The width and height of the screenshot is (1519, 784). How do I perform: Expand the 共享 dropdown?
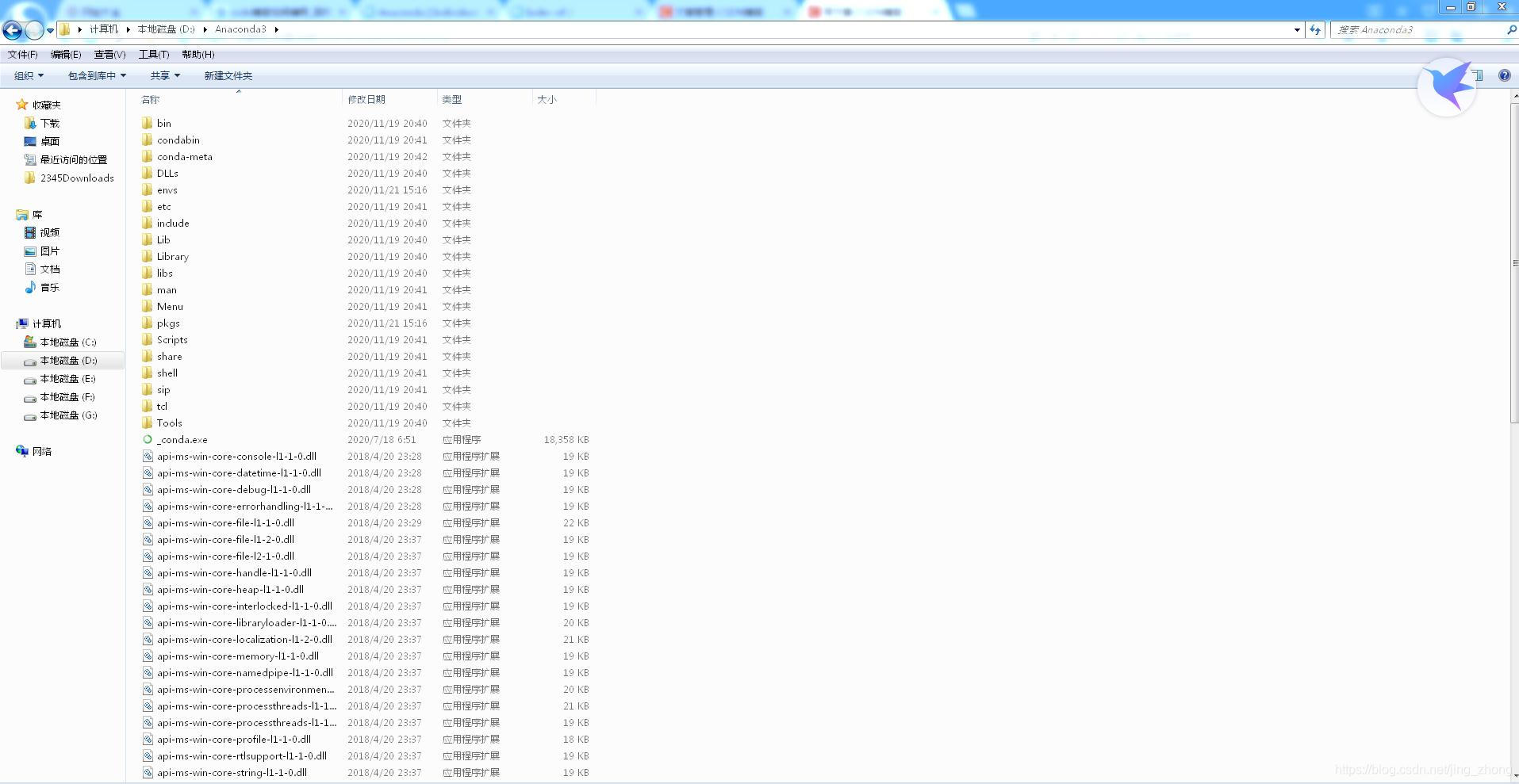165,76
